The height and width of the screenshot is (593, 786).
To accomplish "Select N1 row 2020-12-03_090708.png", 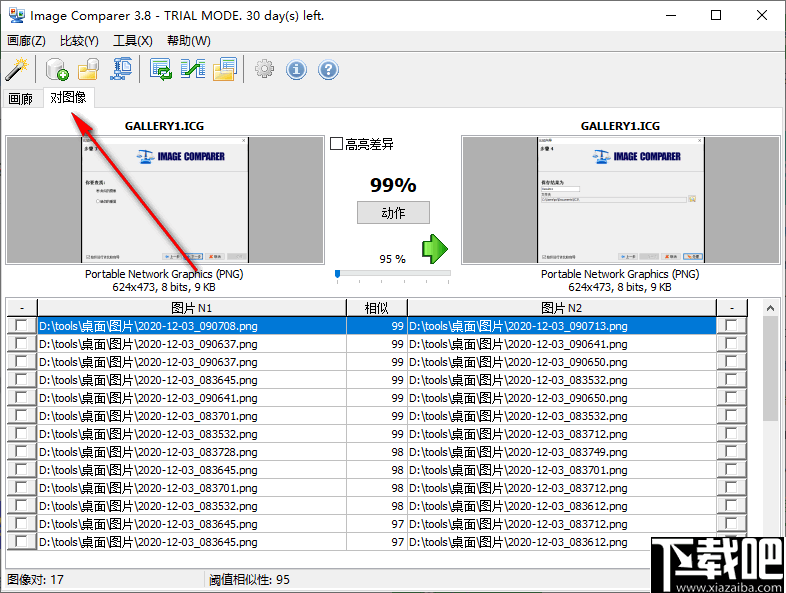I will [191, 326].
